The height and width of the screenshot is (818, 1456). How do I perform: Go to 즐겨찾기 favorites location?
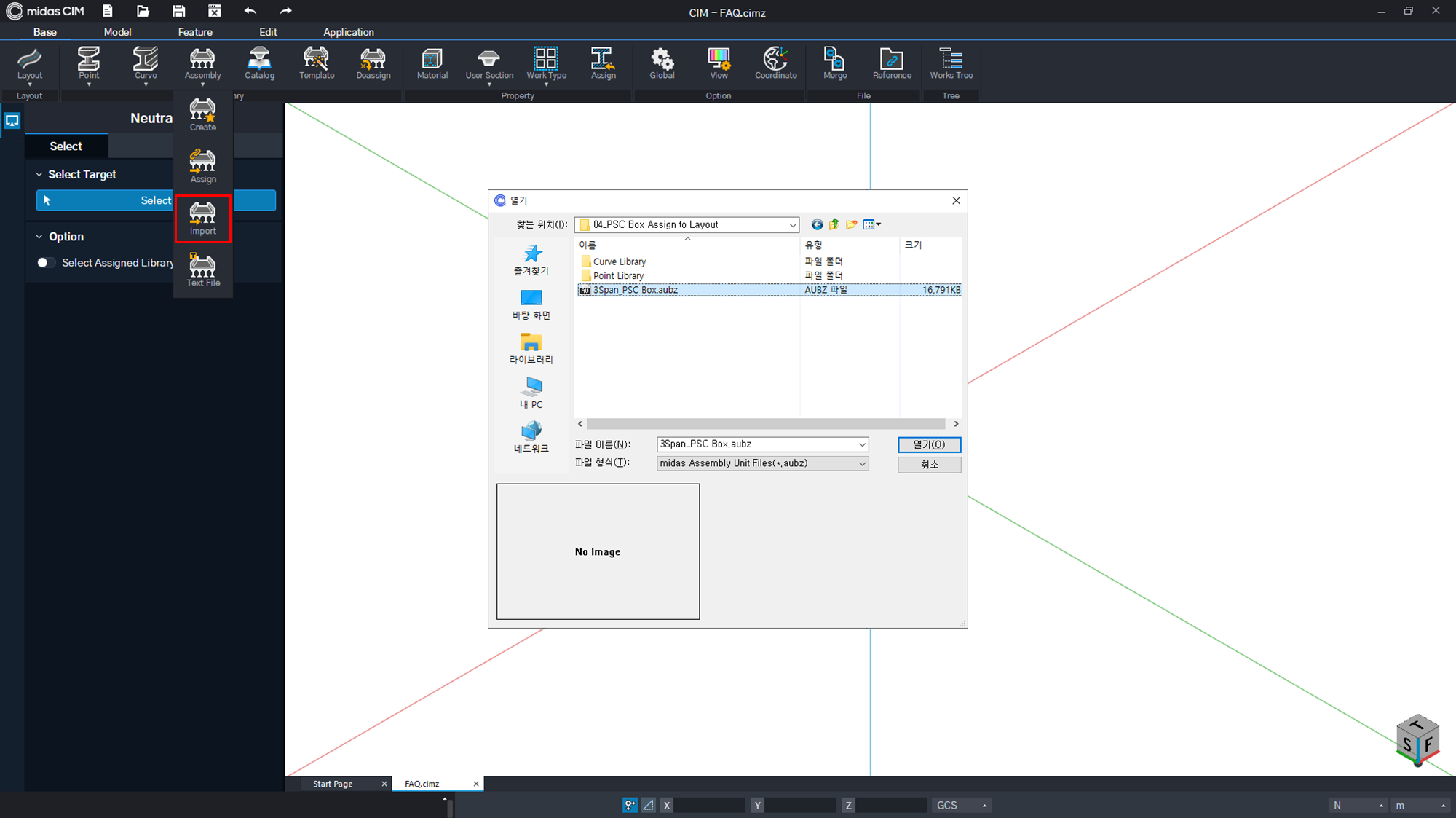[x=531, y=261]
